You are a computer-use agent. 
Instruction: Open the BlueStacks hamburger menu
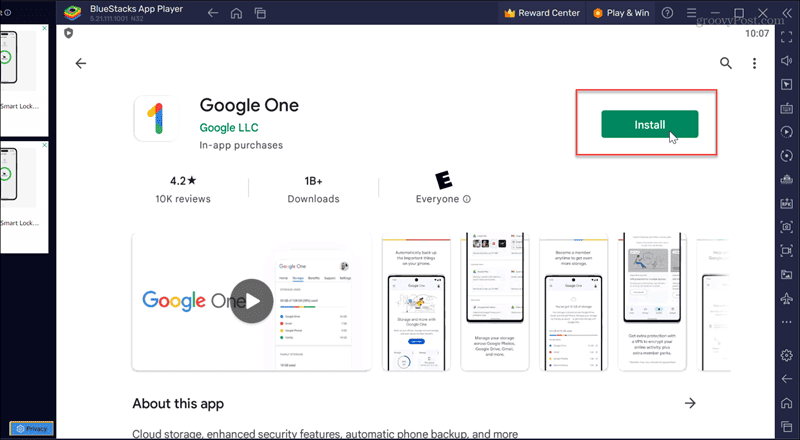click(691, 13)
